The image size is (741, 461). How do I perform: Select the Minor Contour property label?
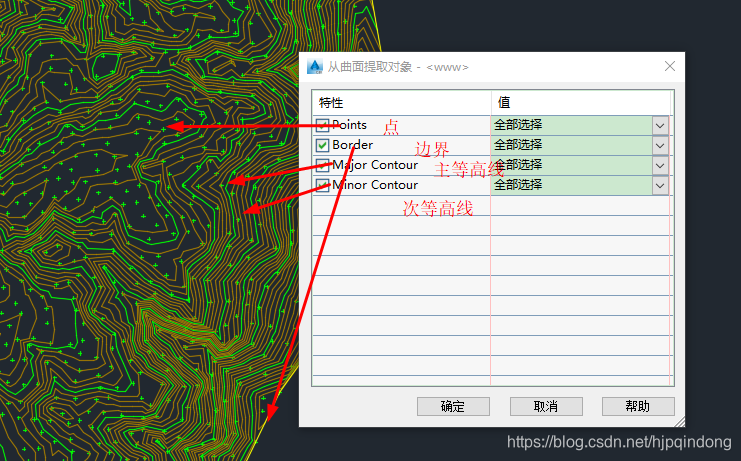(375, 185)
